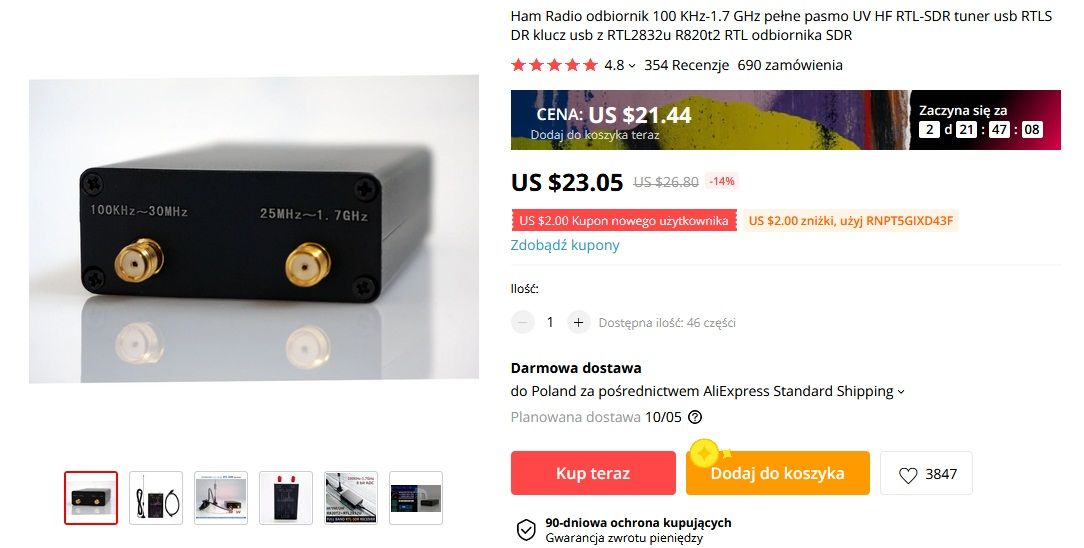Select the sixth thumbnail with the software screen

coord(416,498)
